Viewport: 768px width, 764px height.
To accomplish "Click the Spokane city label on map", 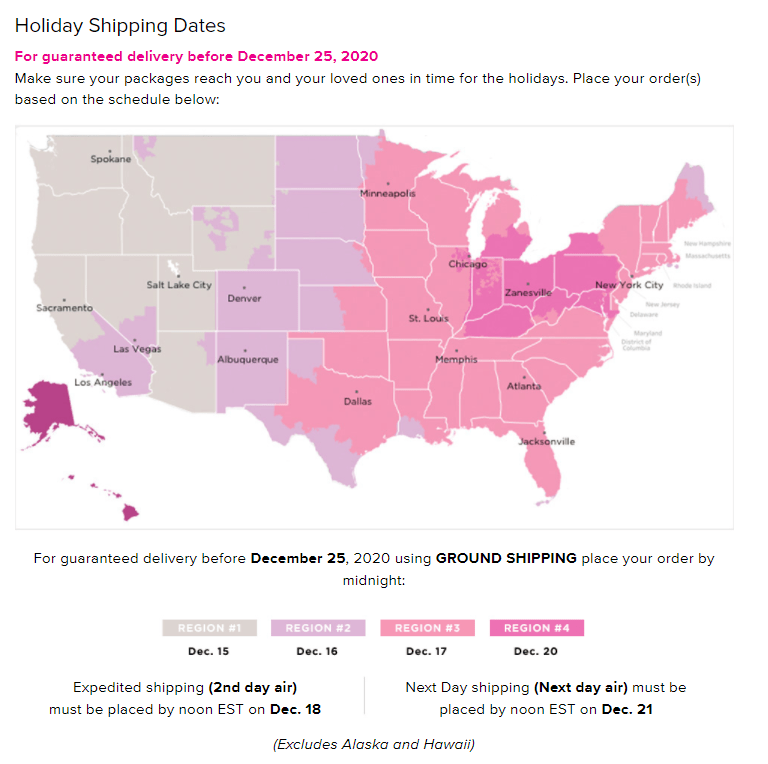I will click(110, 159).
